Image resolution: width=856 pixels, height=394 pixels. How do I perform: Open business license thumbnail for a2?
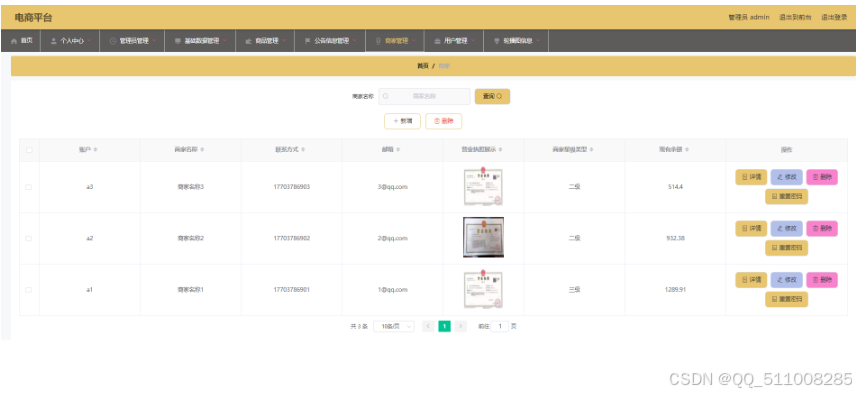pos(483,237)
